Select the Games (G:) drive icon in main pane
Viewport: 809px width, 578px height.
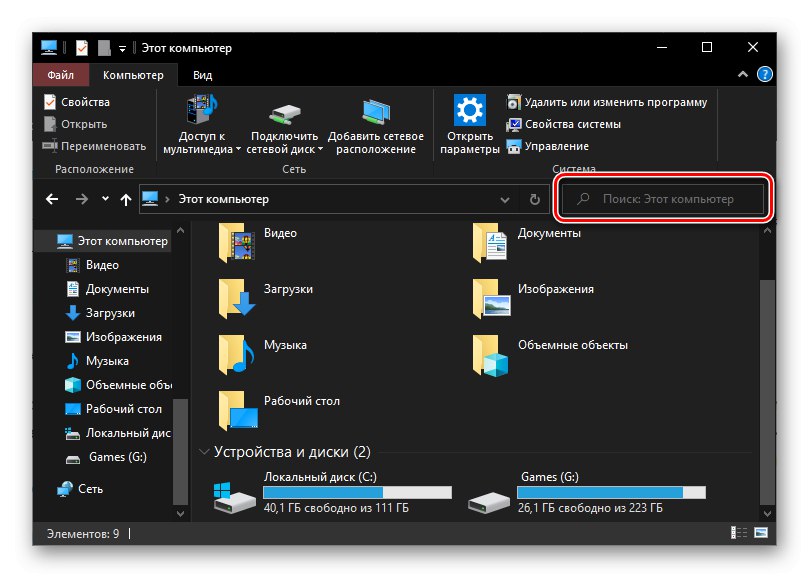pos(489,503)
